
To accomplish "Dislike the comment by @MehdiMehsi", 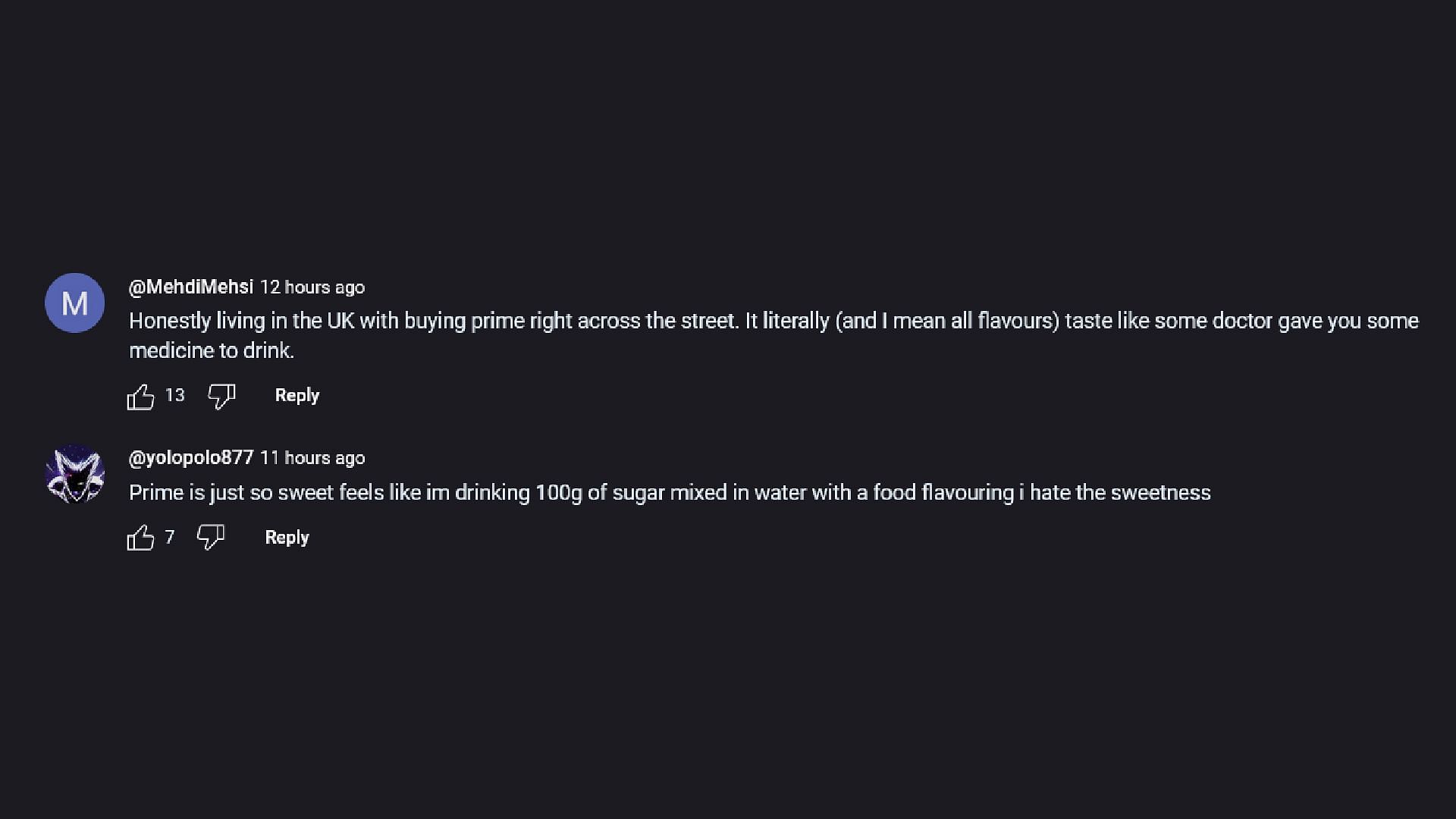I will (x=221, y=396).
